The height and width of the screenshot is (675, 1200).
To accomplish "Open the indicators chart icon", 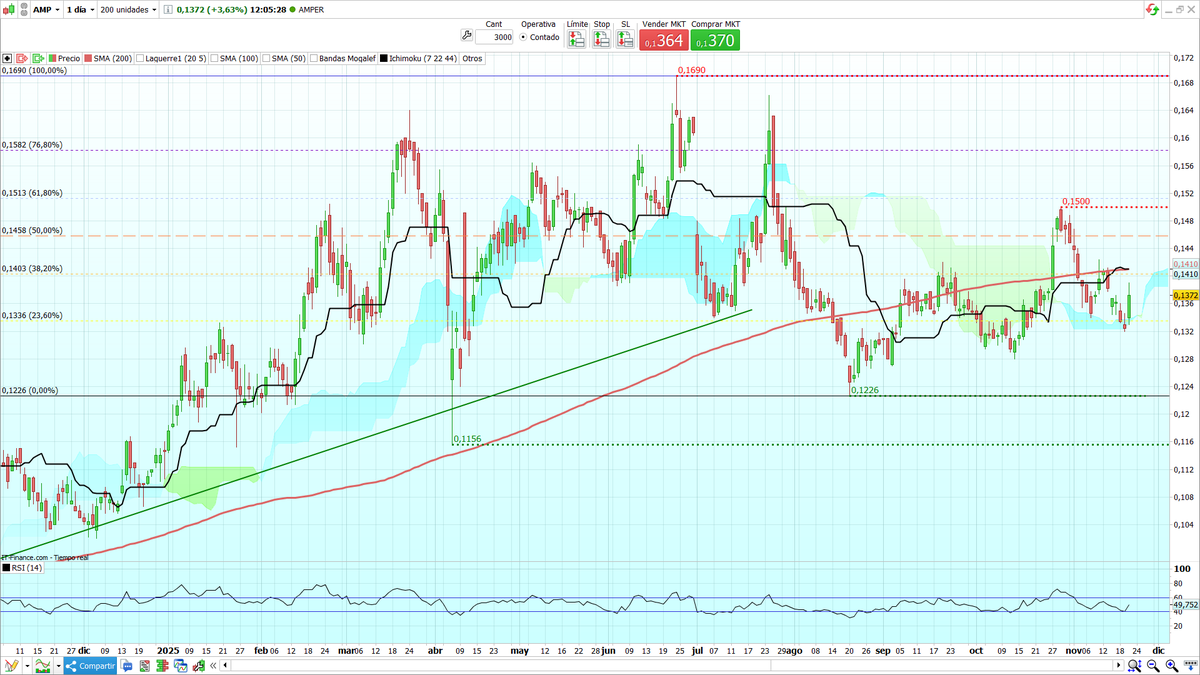I will tap(42, 666).
